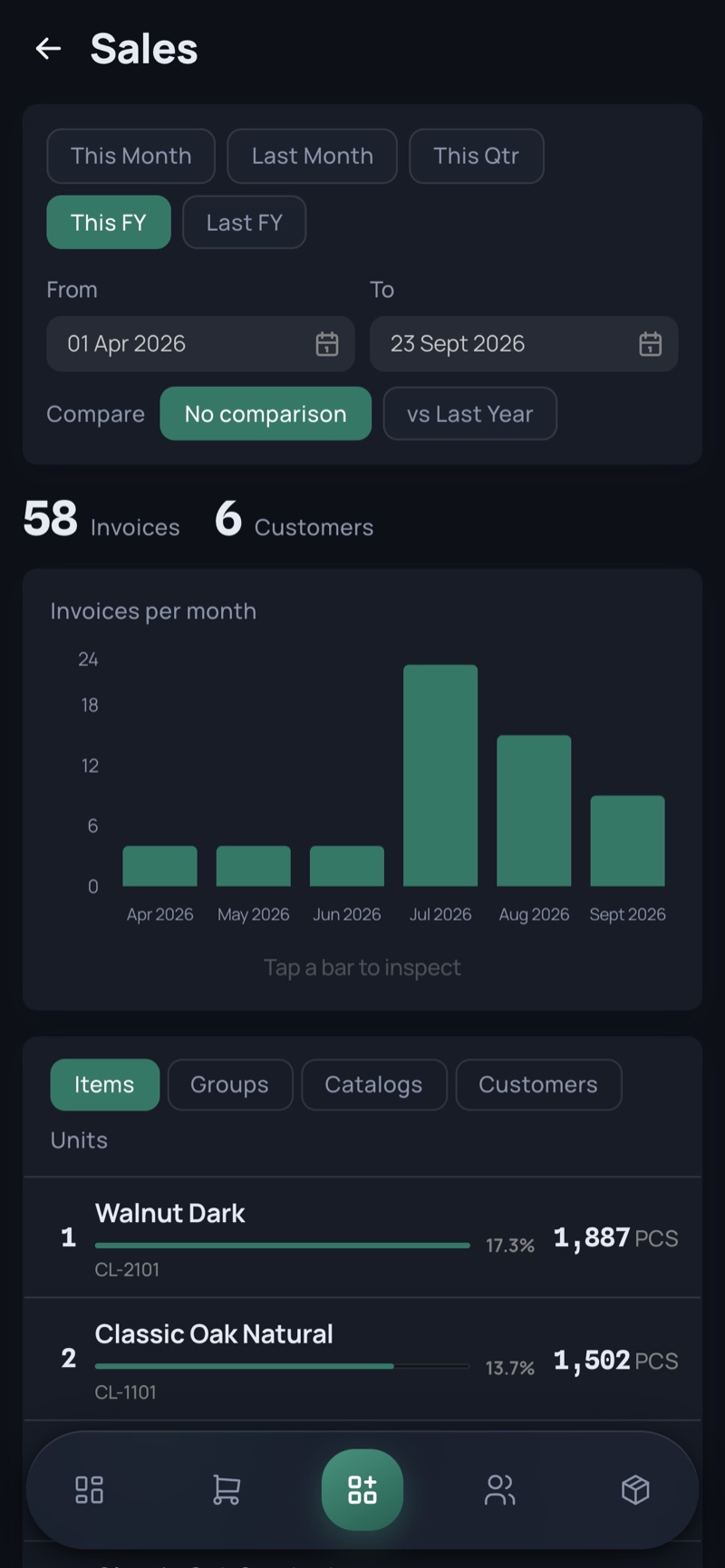This screenshot has width=725, height=1568.
Task: Tap the Invoices per month chart title
Action: [153, 611]
